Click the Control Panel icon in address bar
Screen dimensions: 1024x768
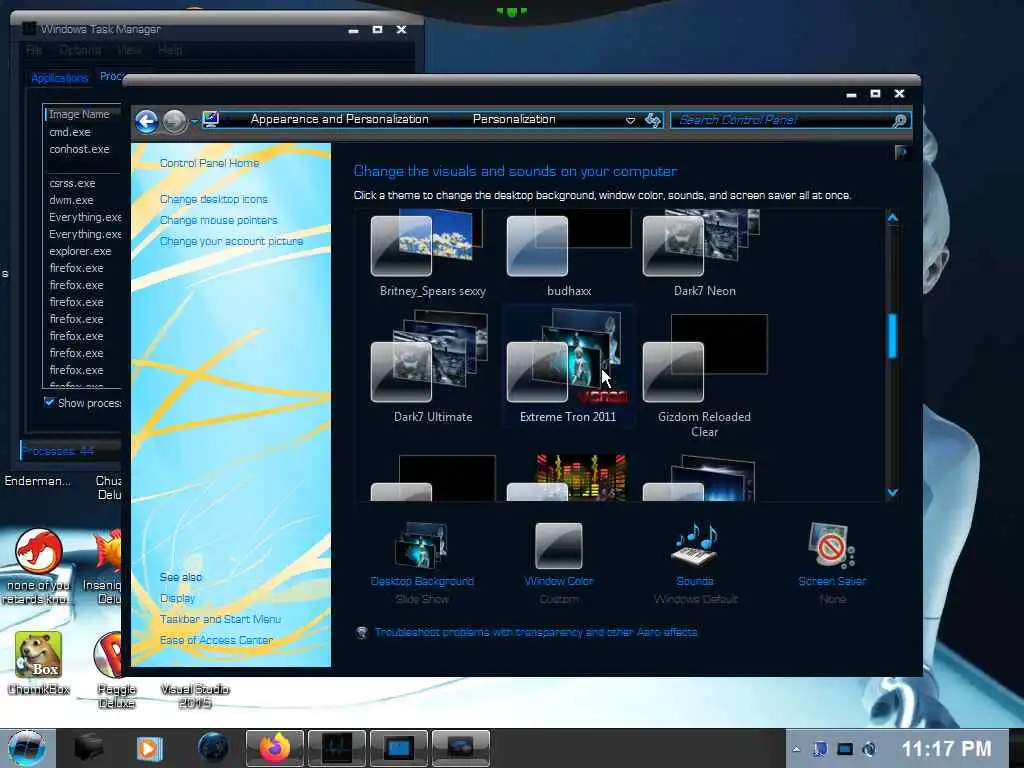211,120
